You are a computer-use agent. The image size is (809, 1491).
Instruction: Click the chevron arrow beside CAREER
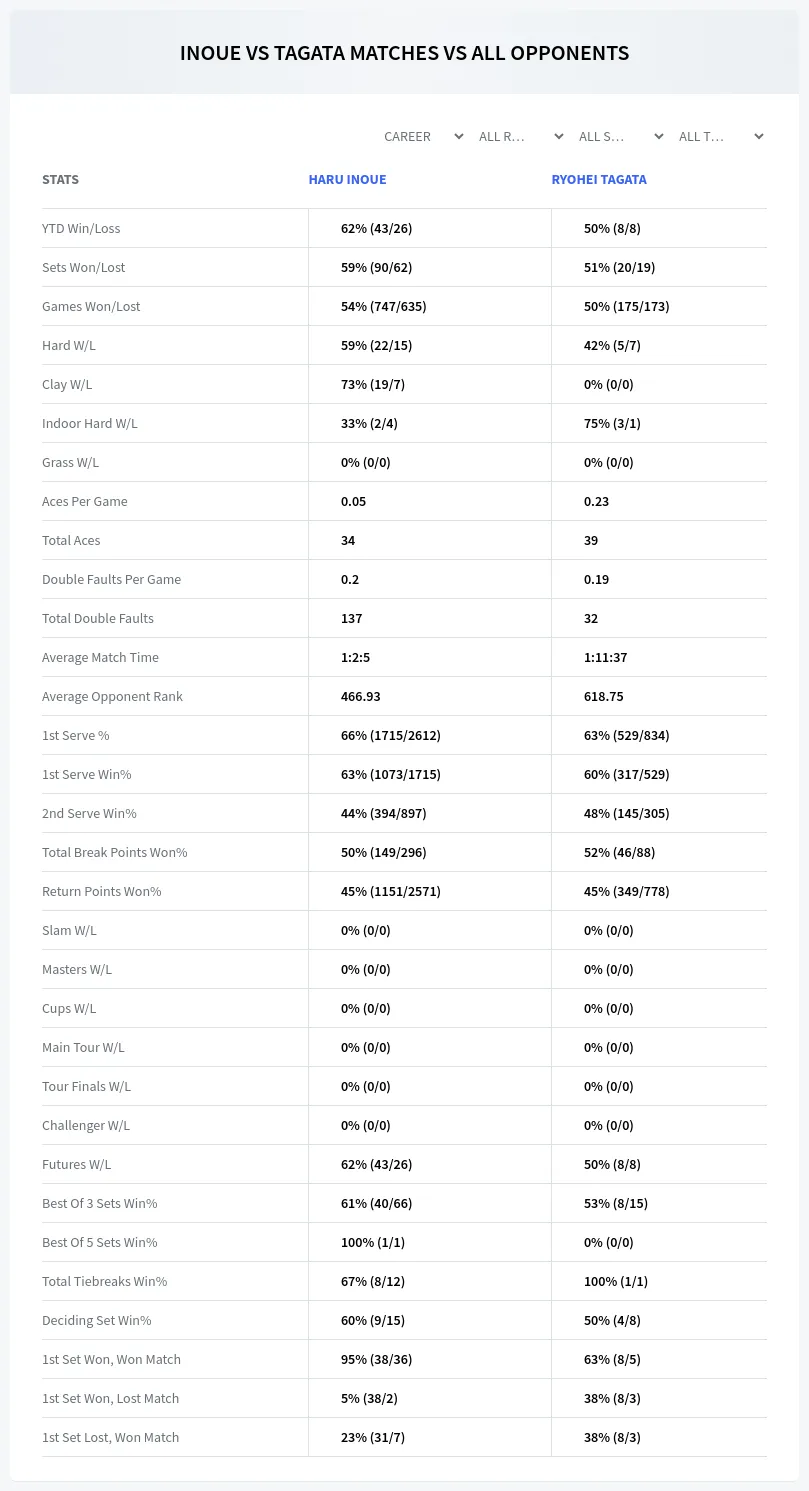(x=458, y=136)
